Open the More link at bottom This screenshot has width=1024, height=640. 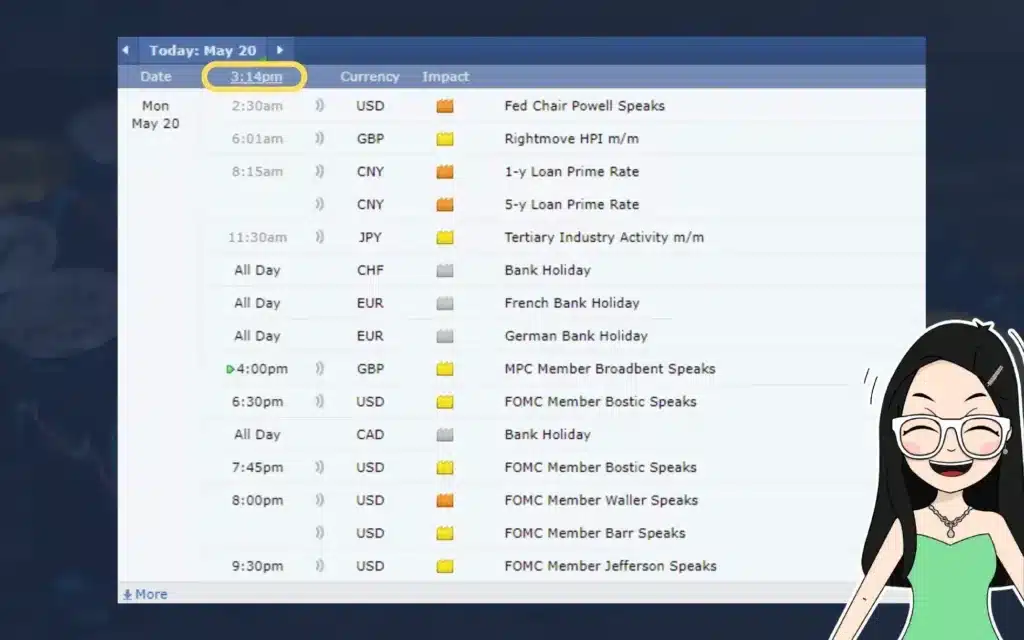[145, 594]
